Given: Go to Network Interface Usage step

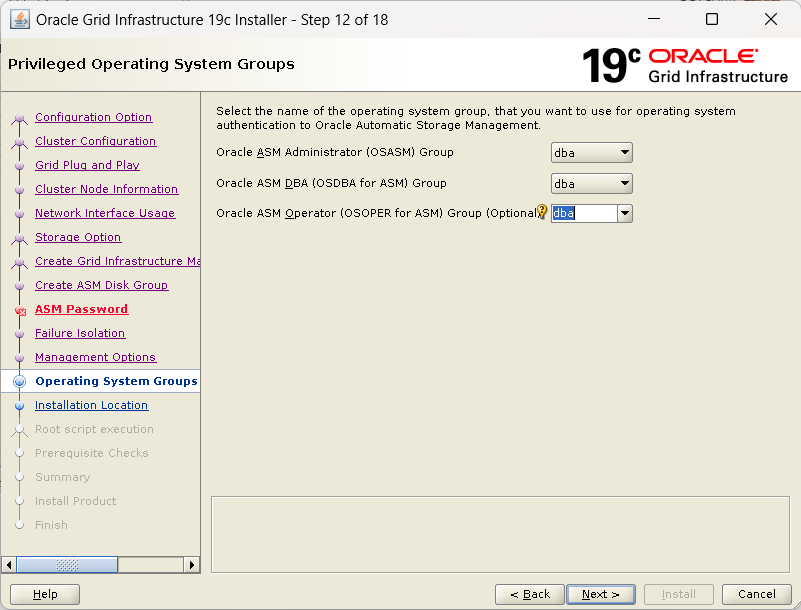Looking at the screenshot, I should click(105, 213).
